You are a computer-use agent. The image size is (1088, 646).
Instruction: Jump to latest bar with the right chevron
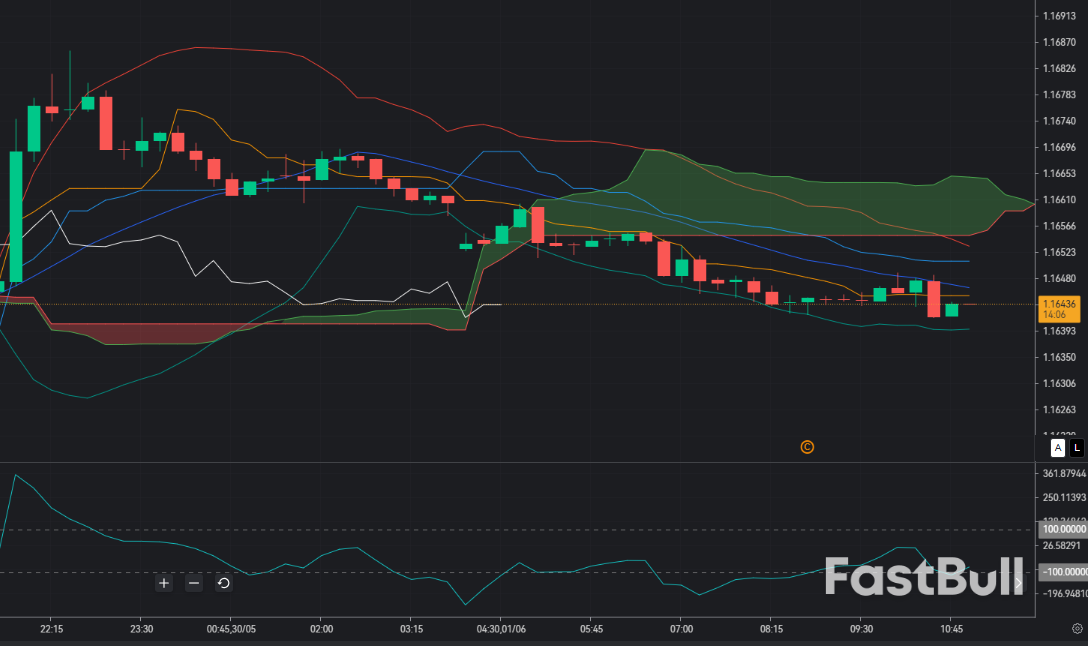1019,583
